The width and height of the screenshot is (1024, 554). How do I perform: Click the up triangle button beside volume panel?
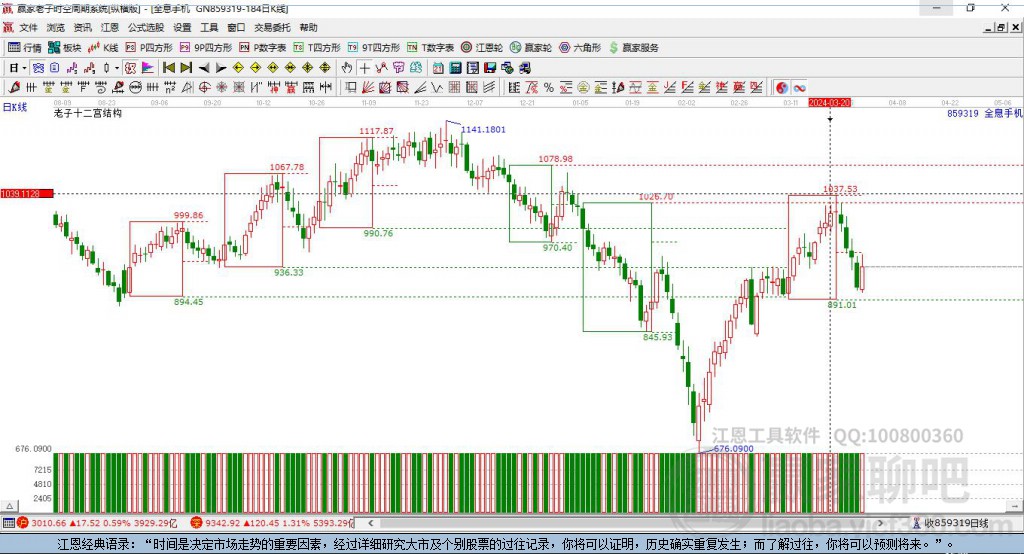10,506
